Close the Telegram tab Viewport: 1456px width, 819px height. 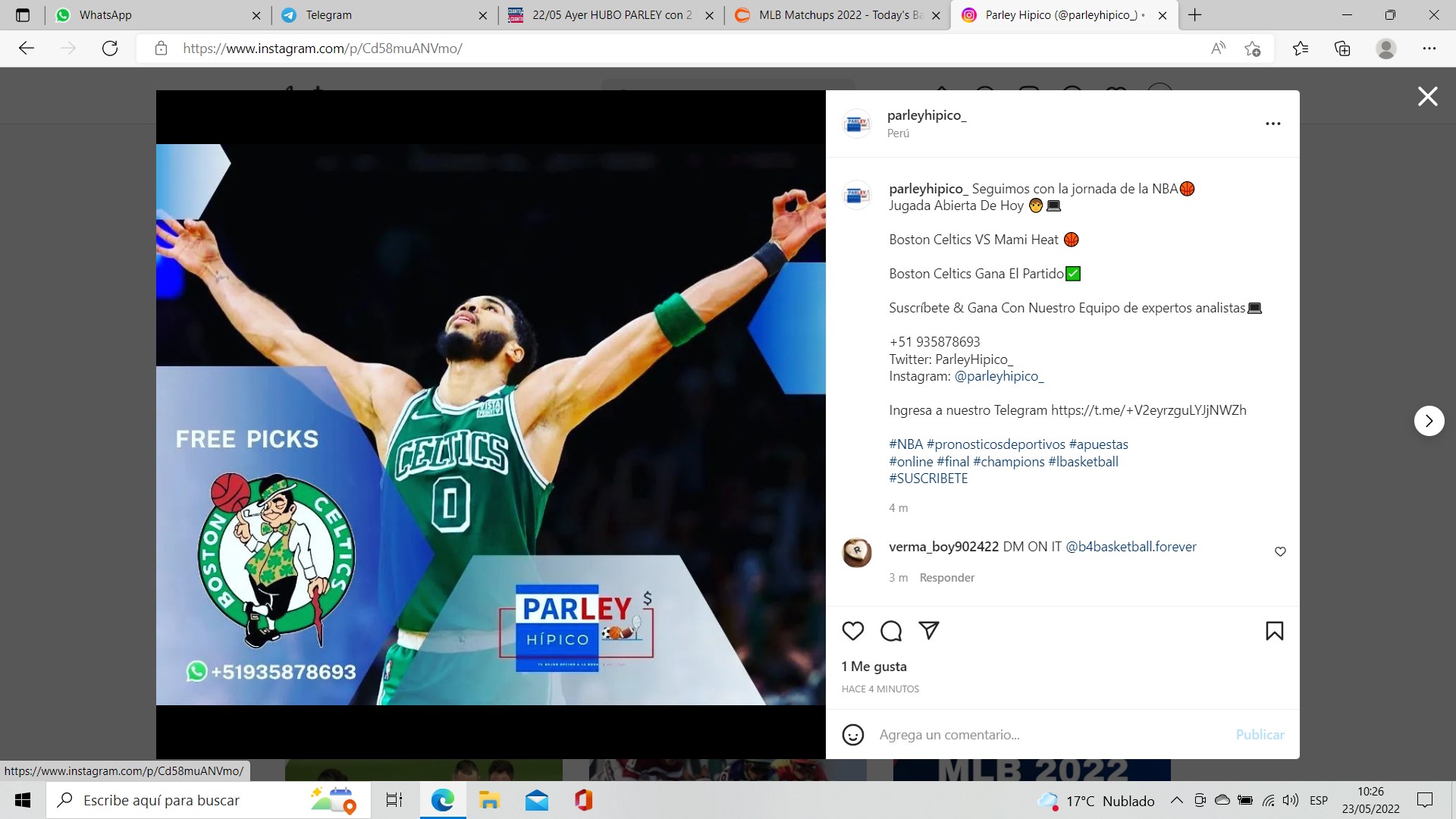(x=483, y=15)
